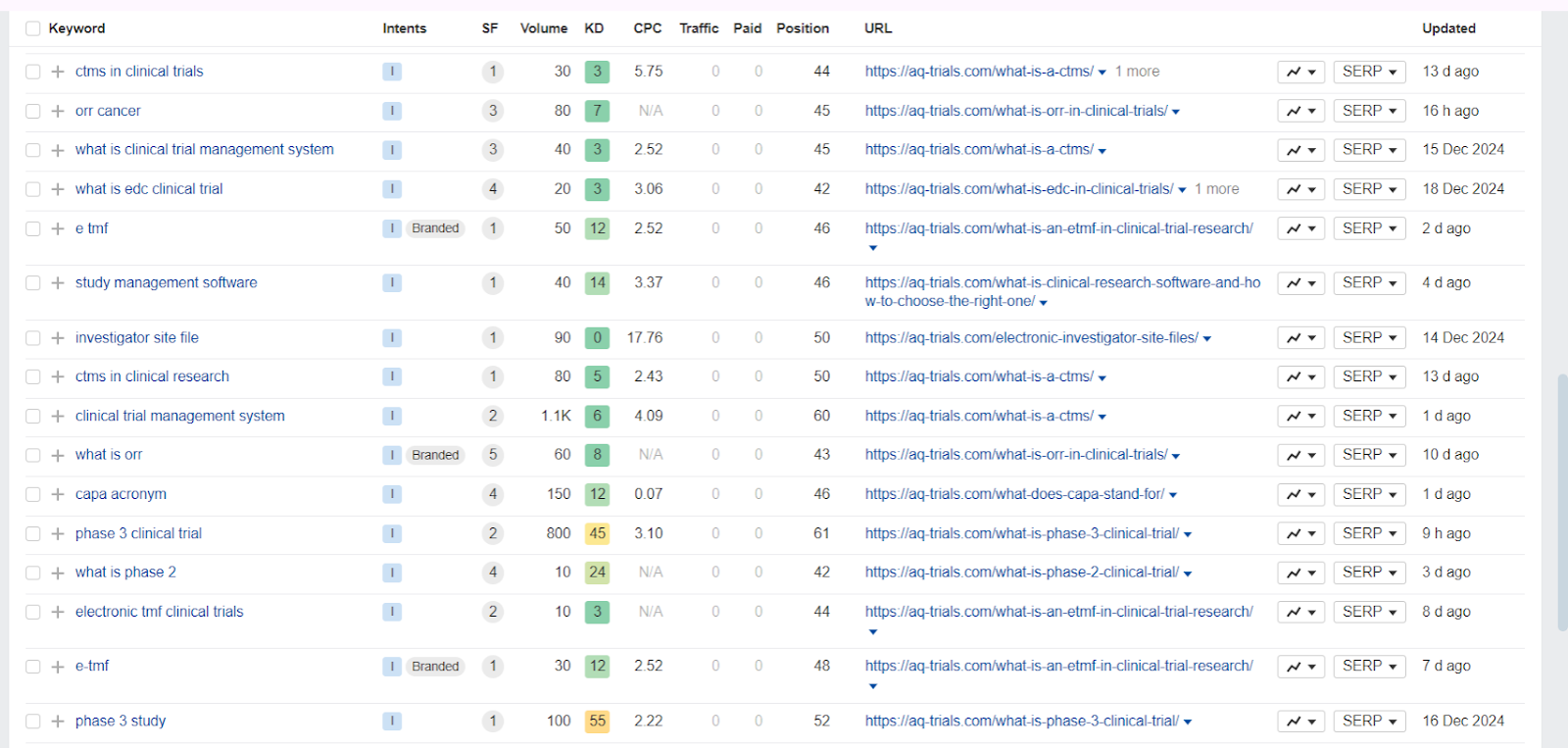
Task: Sort by Updated column header
Action: [x=1448, y=28]
